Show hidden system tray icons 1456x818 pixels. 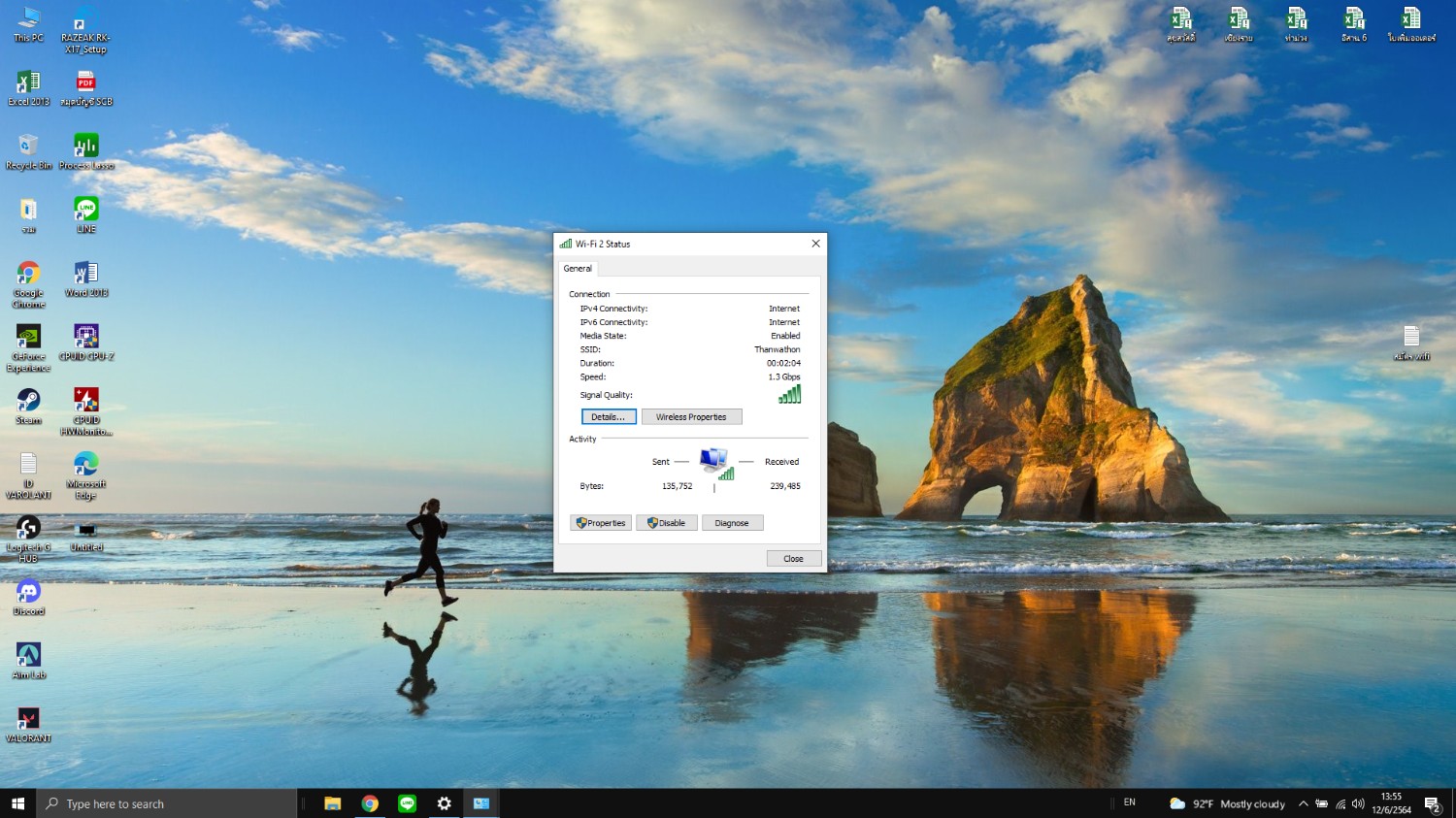[1303, 803]
